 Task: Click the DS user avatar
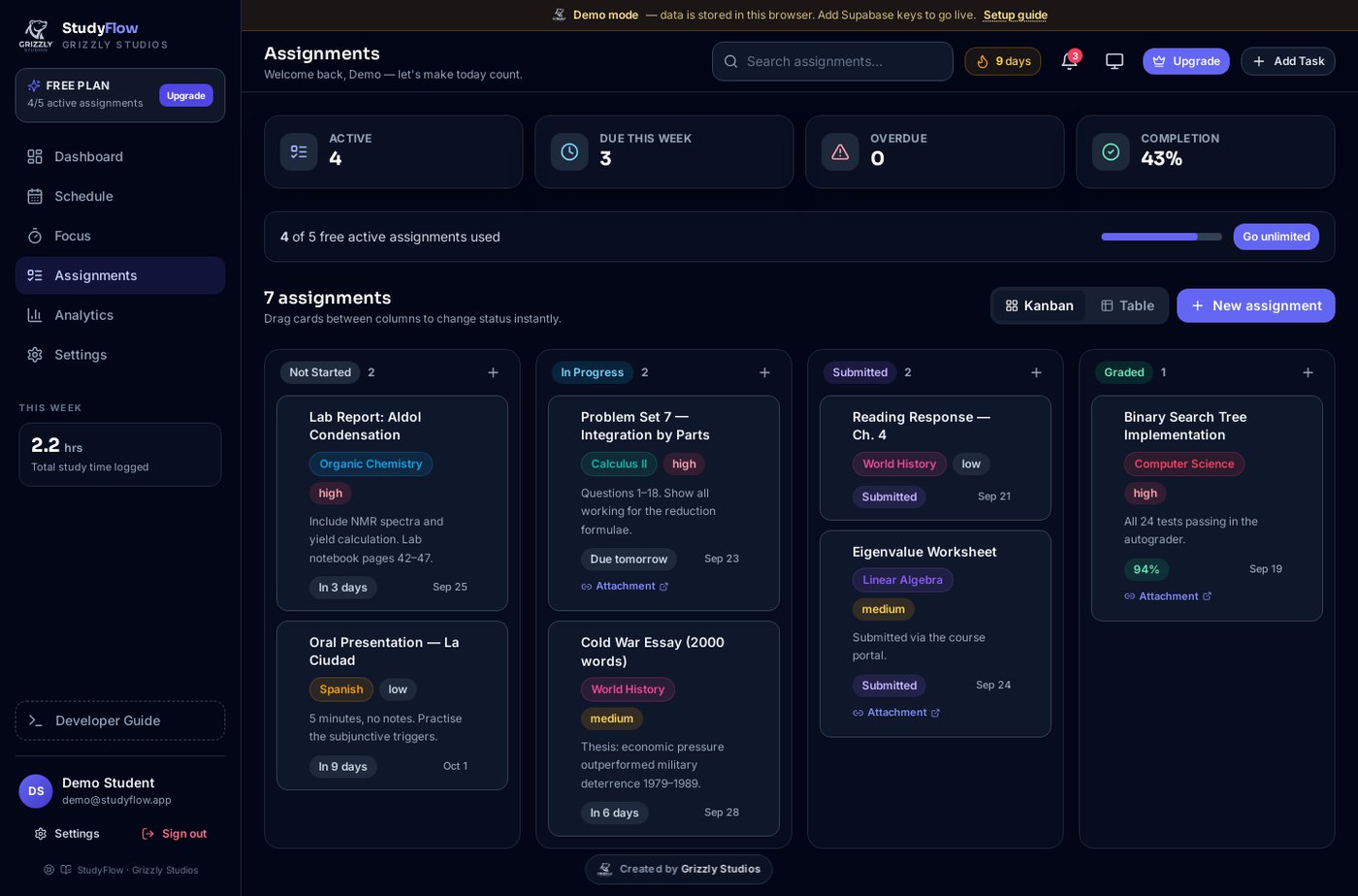[36, 791]
